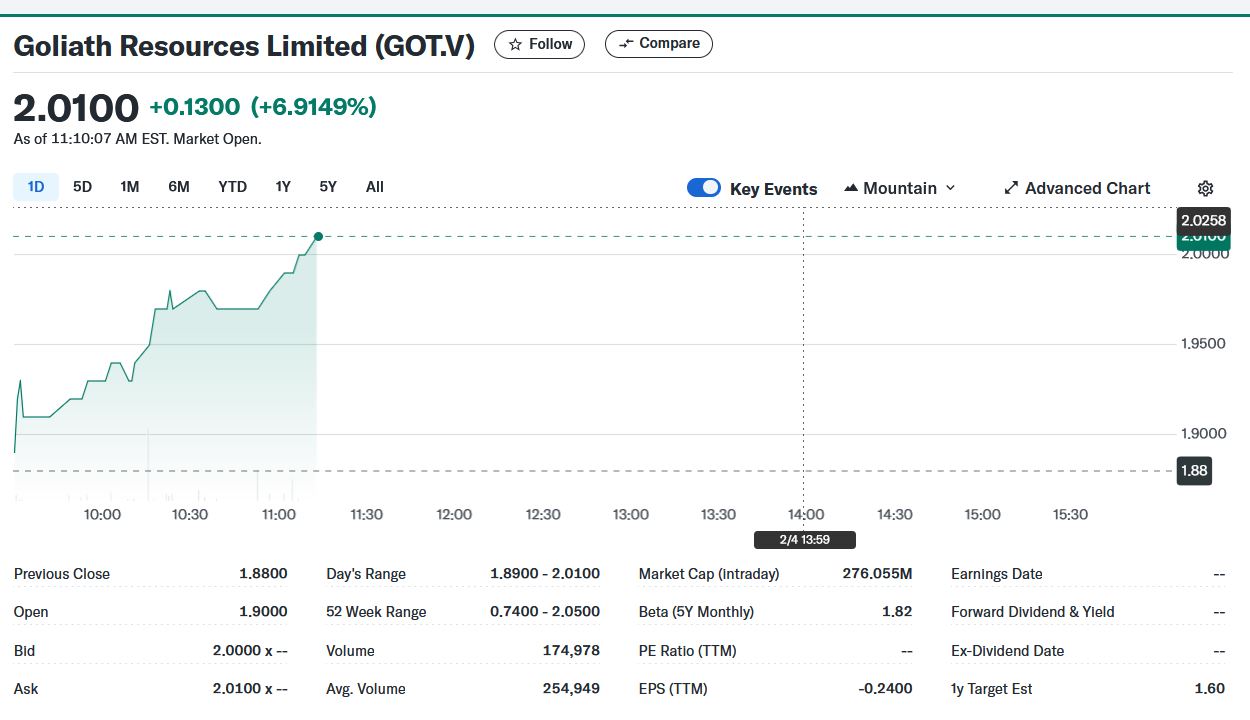Select the 1M range tab
1250x720 pixels.
tap(130, 187)
